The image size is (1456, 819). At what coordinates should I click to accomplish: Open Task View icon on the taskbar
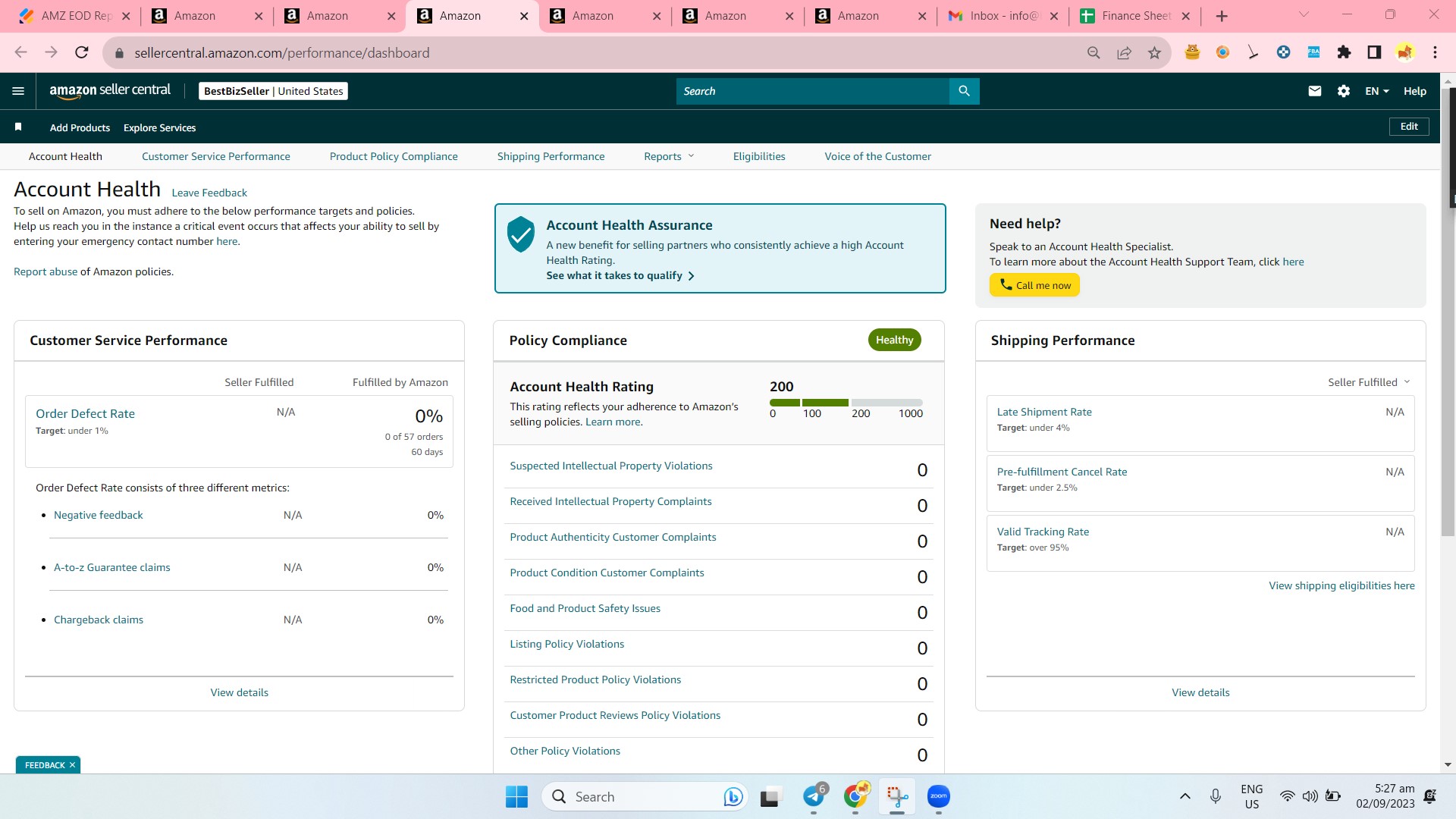[770, 796]
